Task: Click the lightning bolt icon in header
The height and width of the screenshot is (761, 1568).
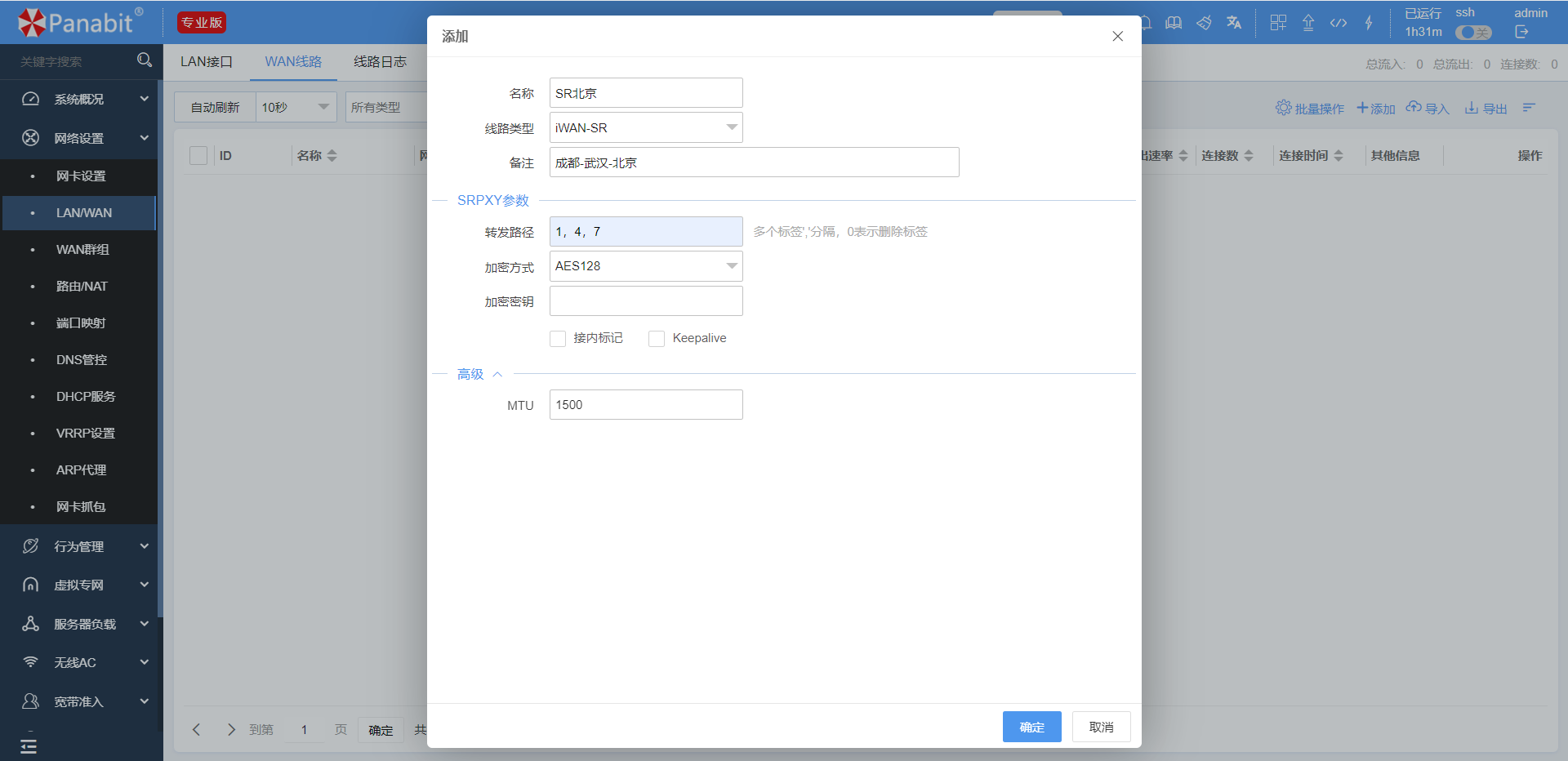Action: 1369,23
